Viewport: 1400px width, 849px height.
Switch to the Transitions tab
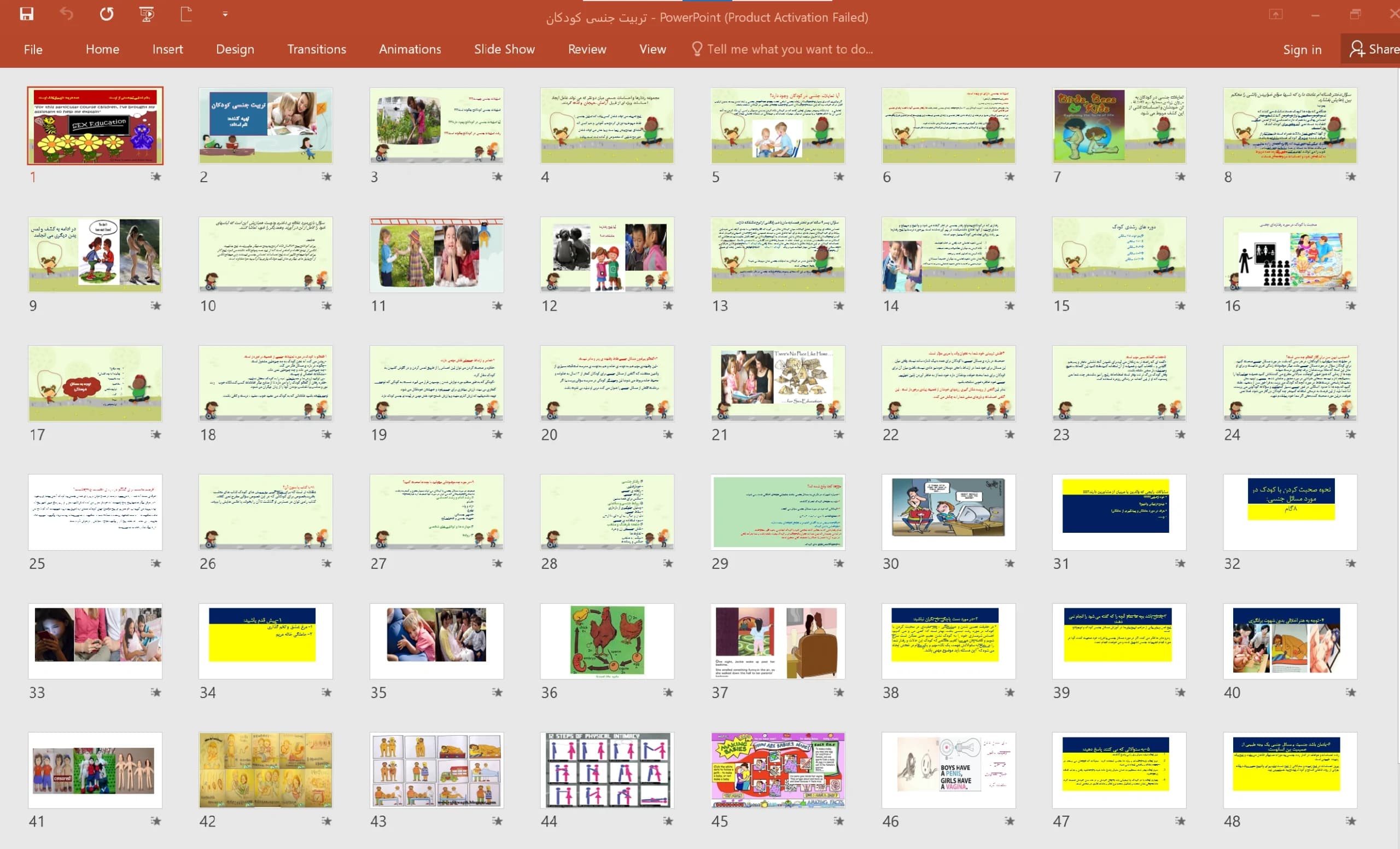pos(317,49)
